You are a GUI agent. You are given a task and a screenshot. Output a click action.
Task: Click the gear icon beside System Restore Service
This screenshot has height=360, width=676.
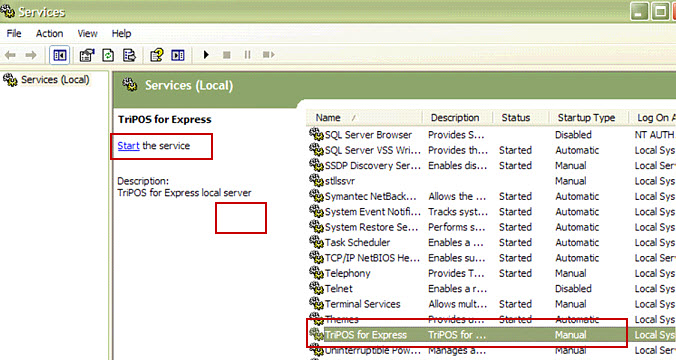point(316,226)
